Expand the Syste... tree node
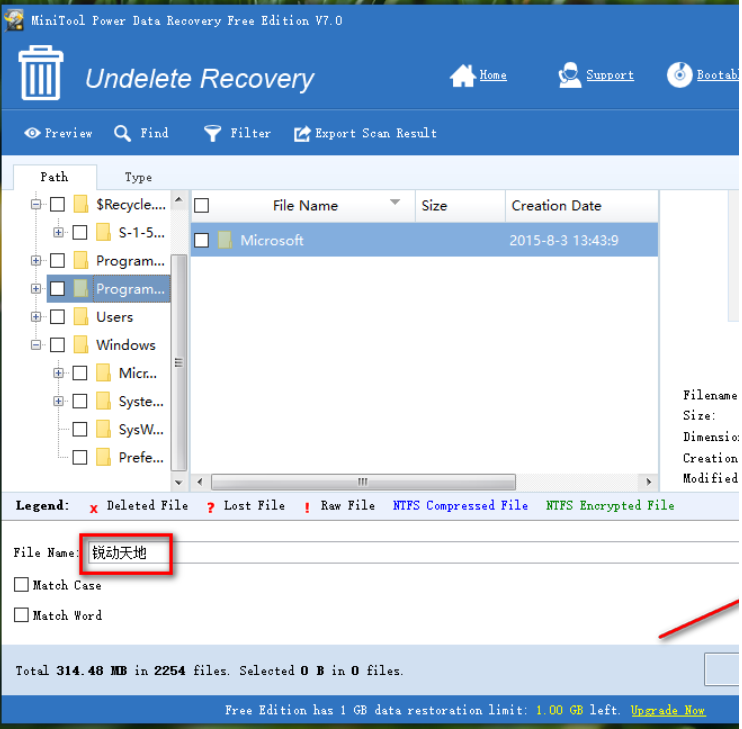 [x=58, y=401]
